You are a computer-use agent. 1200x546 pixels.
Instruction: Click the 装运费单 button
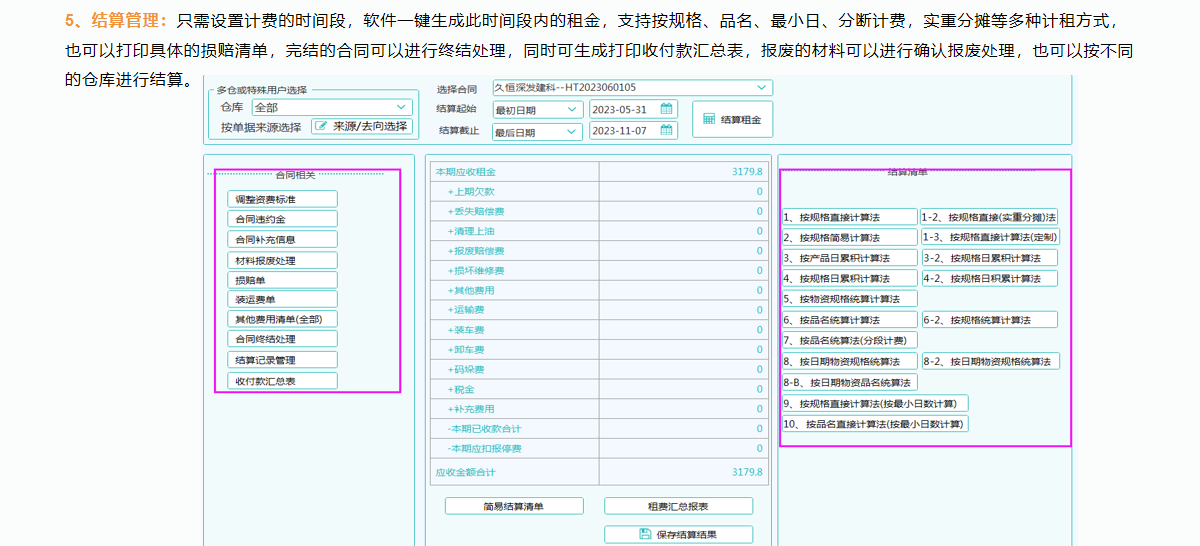(282, 299)
